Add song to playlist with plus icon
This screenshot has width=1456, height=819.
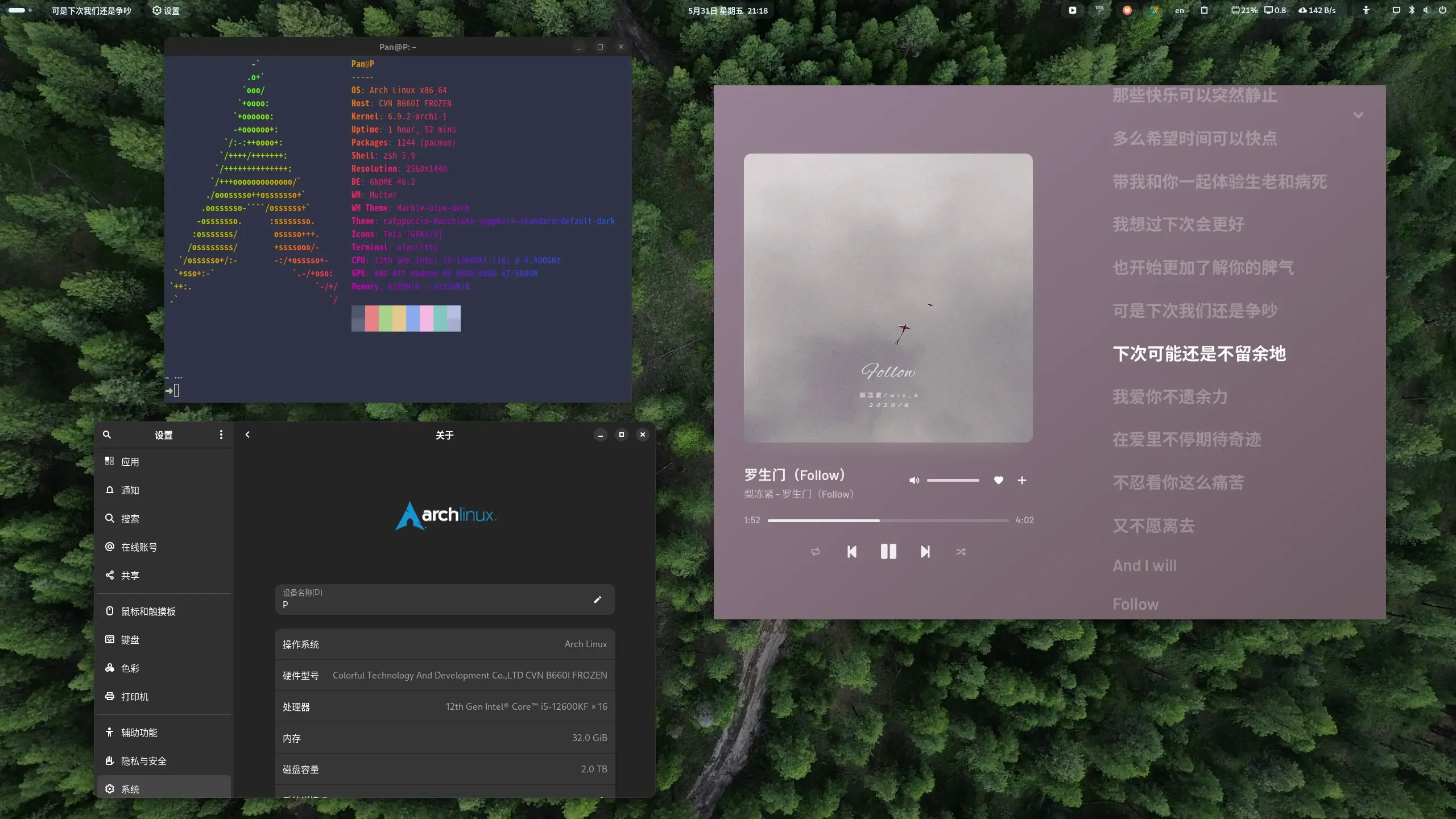(1021, 480)
